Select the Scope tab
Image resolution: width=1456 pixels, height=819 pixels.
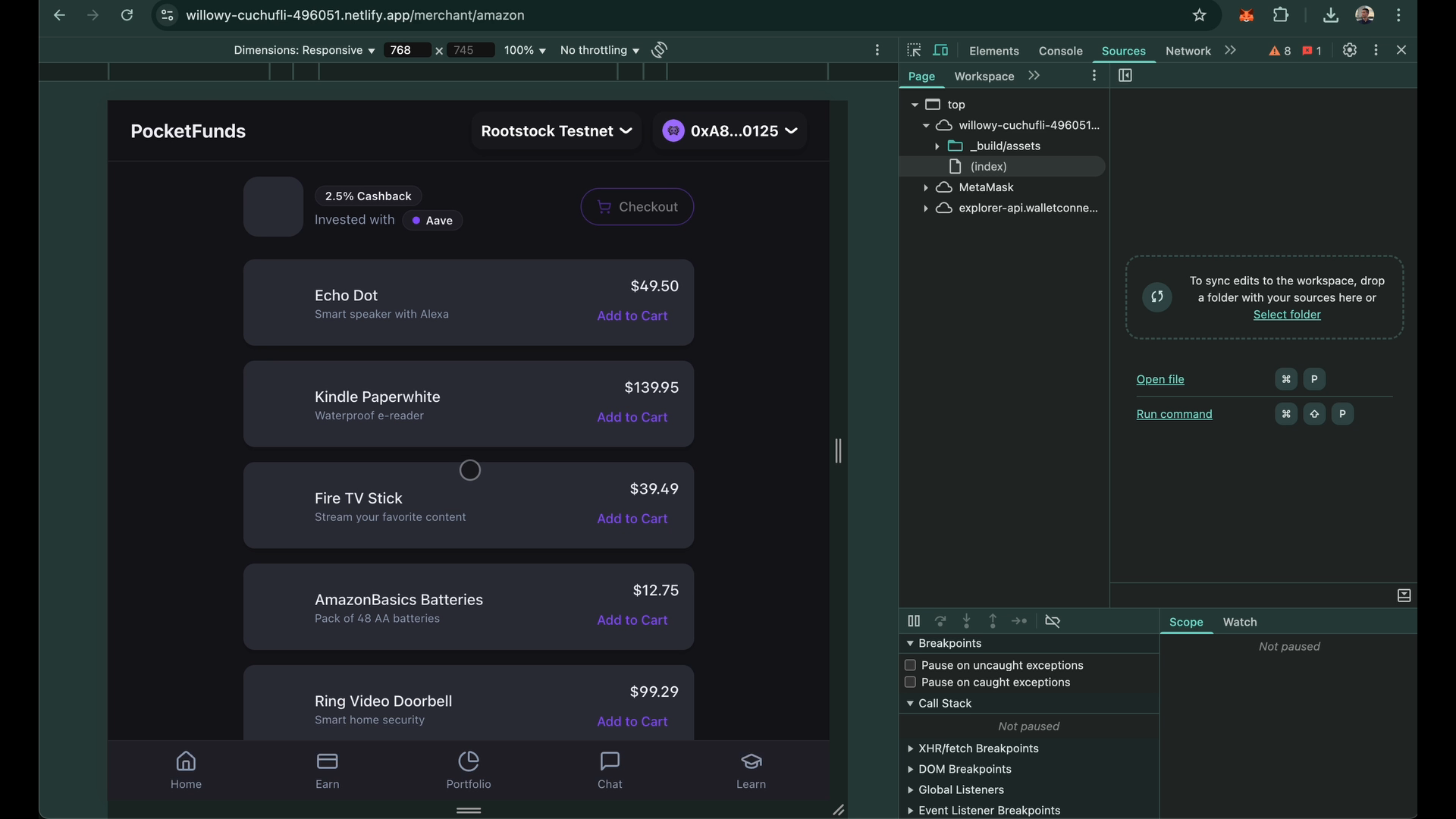click(x=1186, y=622)
